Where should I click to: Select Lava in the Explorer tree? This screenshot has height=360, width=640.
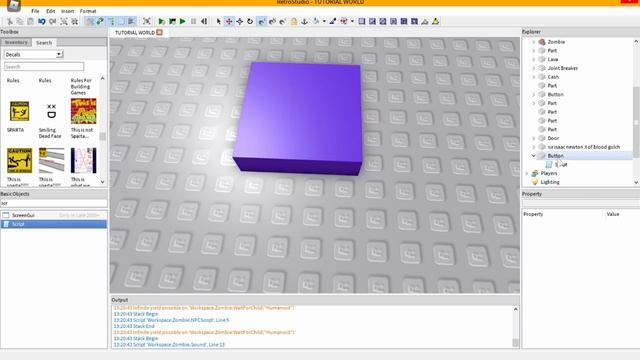[553, 59]
